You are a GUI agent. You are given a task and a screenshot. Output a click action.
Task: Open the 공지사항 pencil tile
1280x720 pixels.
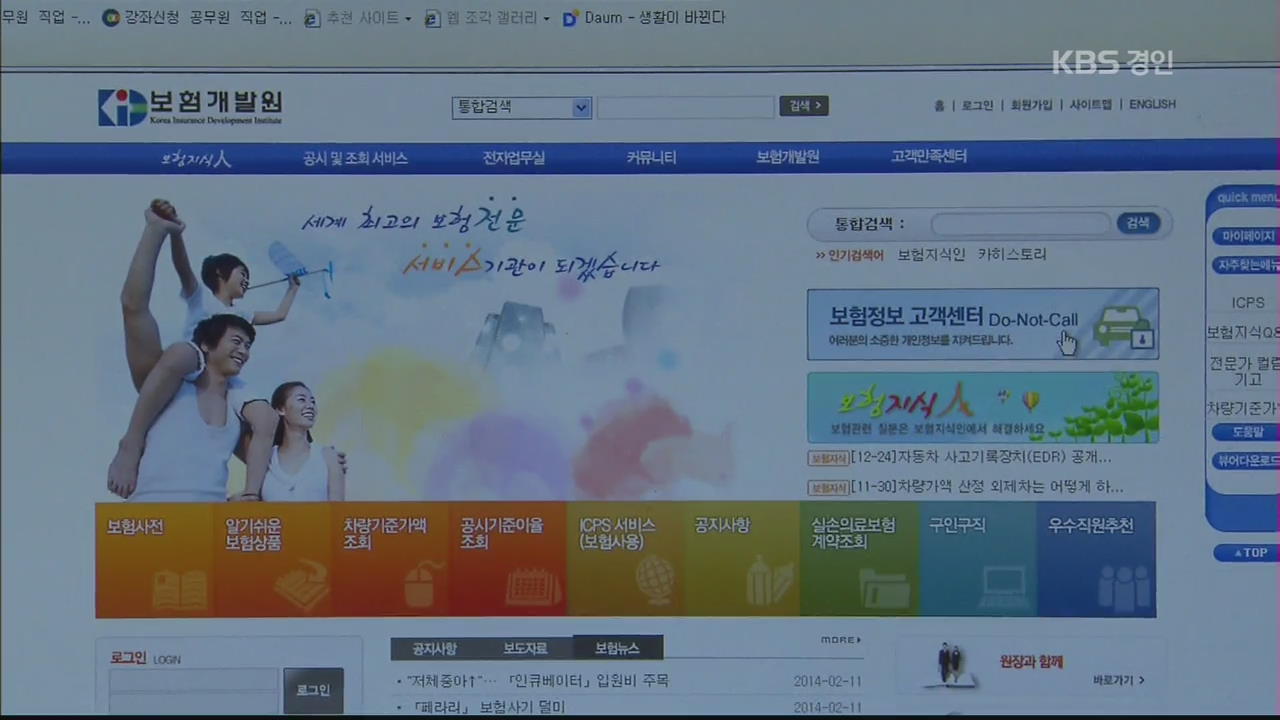click(x=742, y=560)
